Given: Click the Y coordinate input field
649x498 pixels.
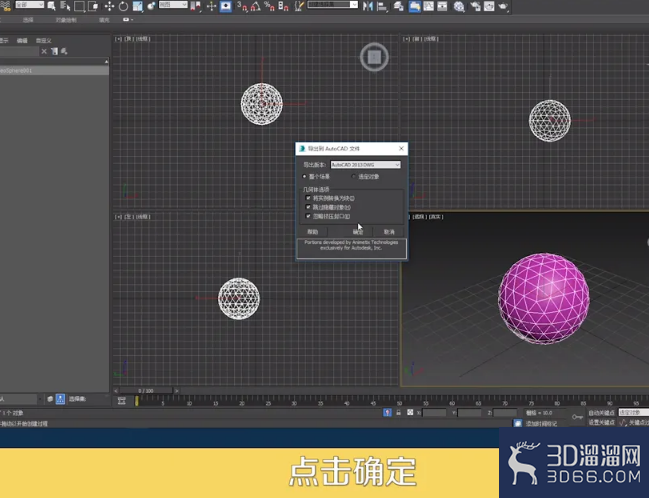Looking at the screenshot, I should click(x=469, y=413).
